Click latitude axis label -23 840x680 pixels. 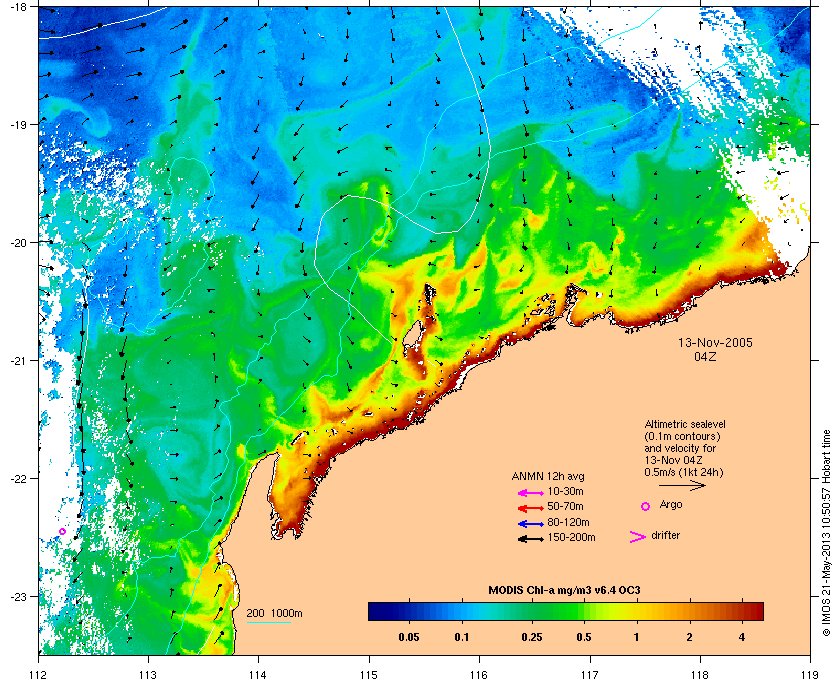[19, 596]
